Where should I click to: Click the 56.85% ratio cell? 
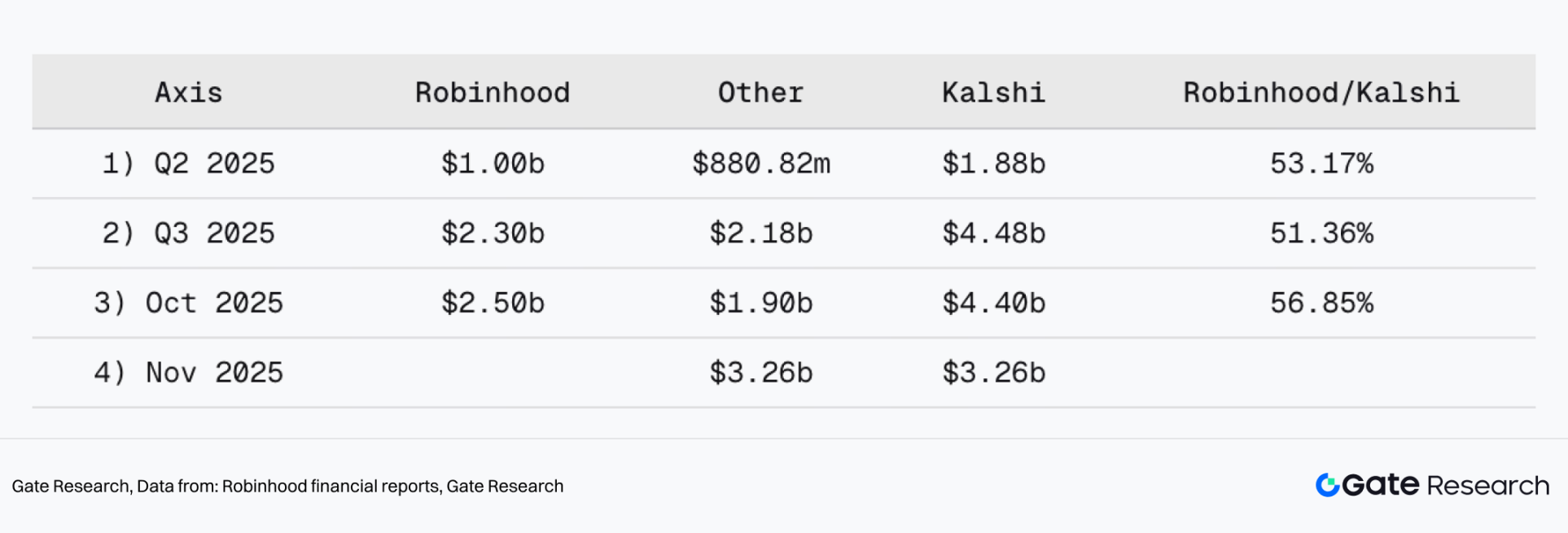coord(1321,303)
